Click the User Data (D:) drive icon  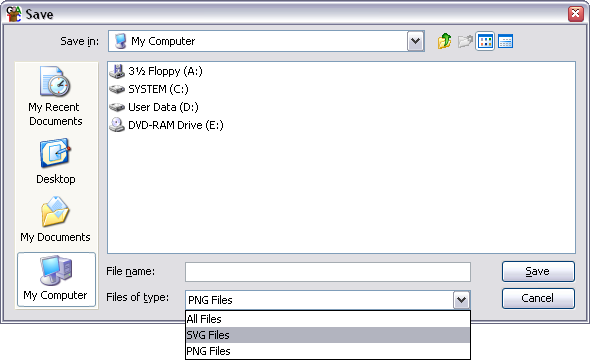pyautogui.click(x=117, y=107)
